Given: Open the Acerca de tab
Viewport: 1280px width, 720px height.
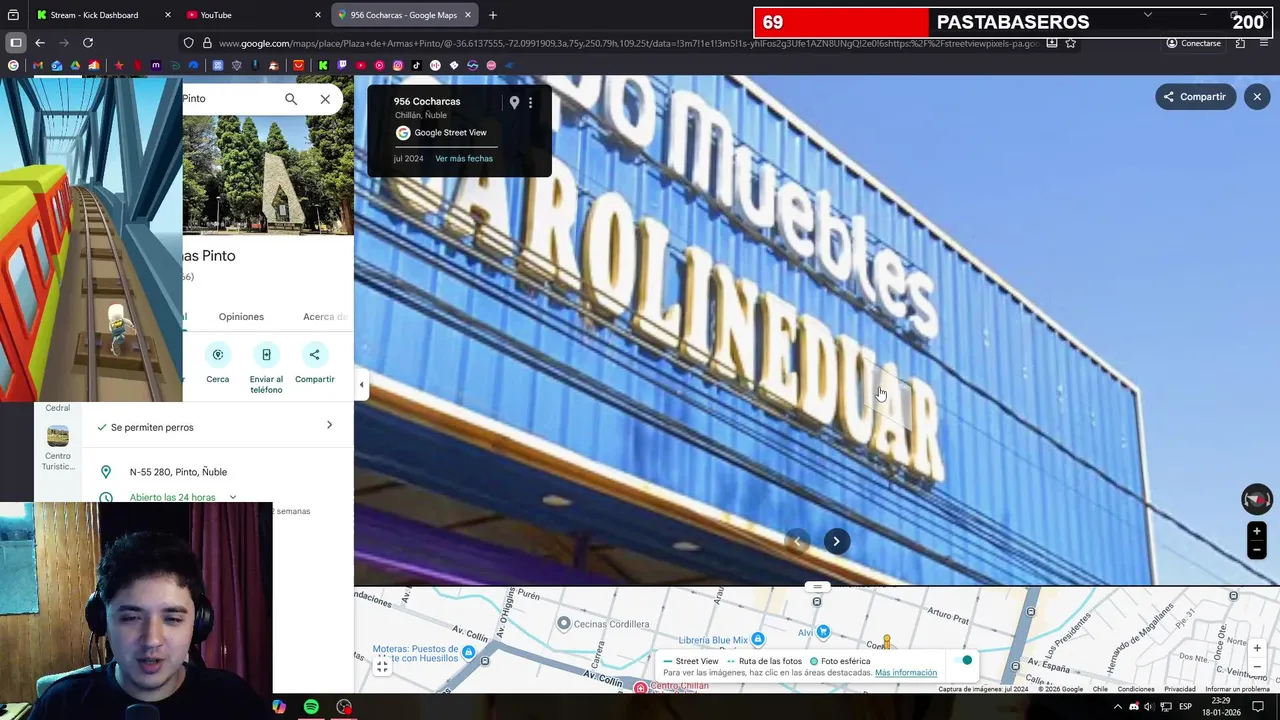Looking at the screenshot, I should (x=325, y=317).
